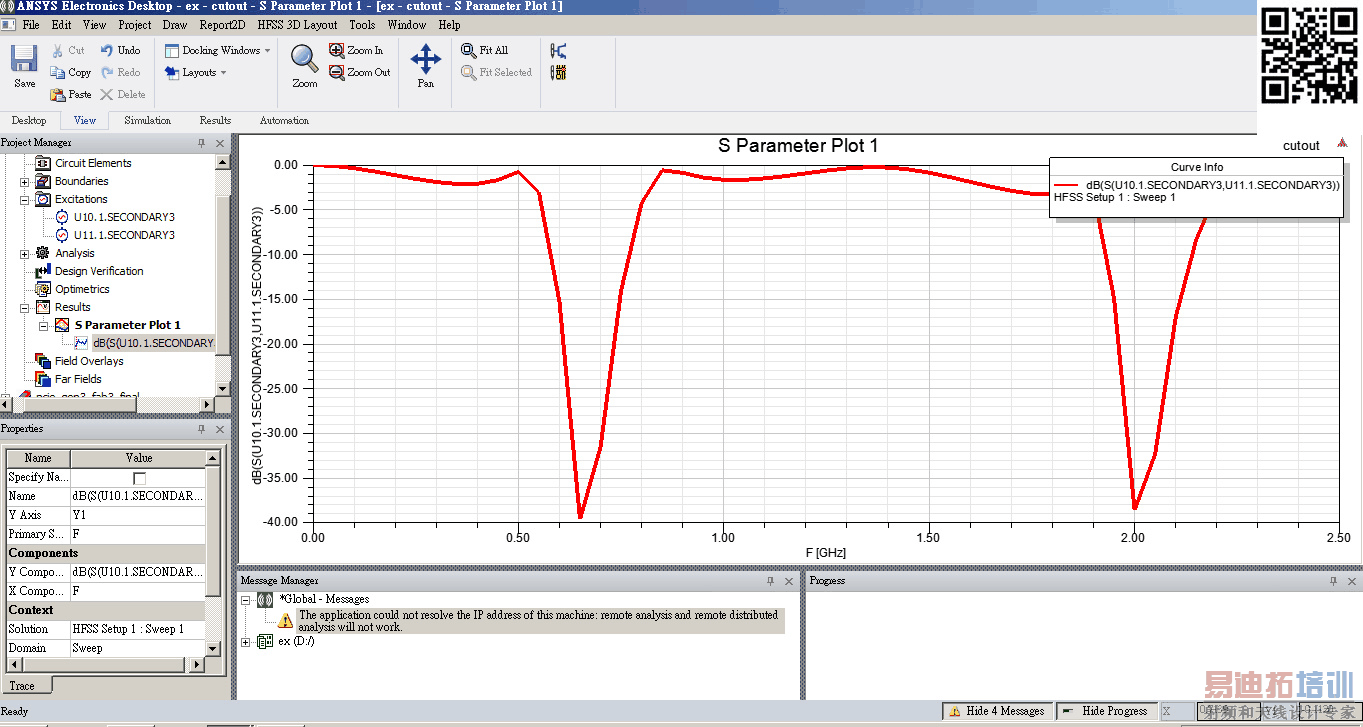The height and width of the screenshot is (727, 1363).
Task: Open the File menu
Action: [31, 24]
